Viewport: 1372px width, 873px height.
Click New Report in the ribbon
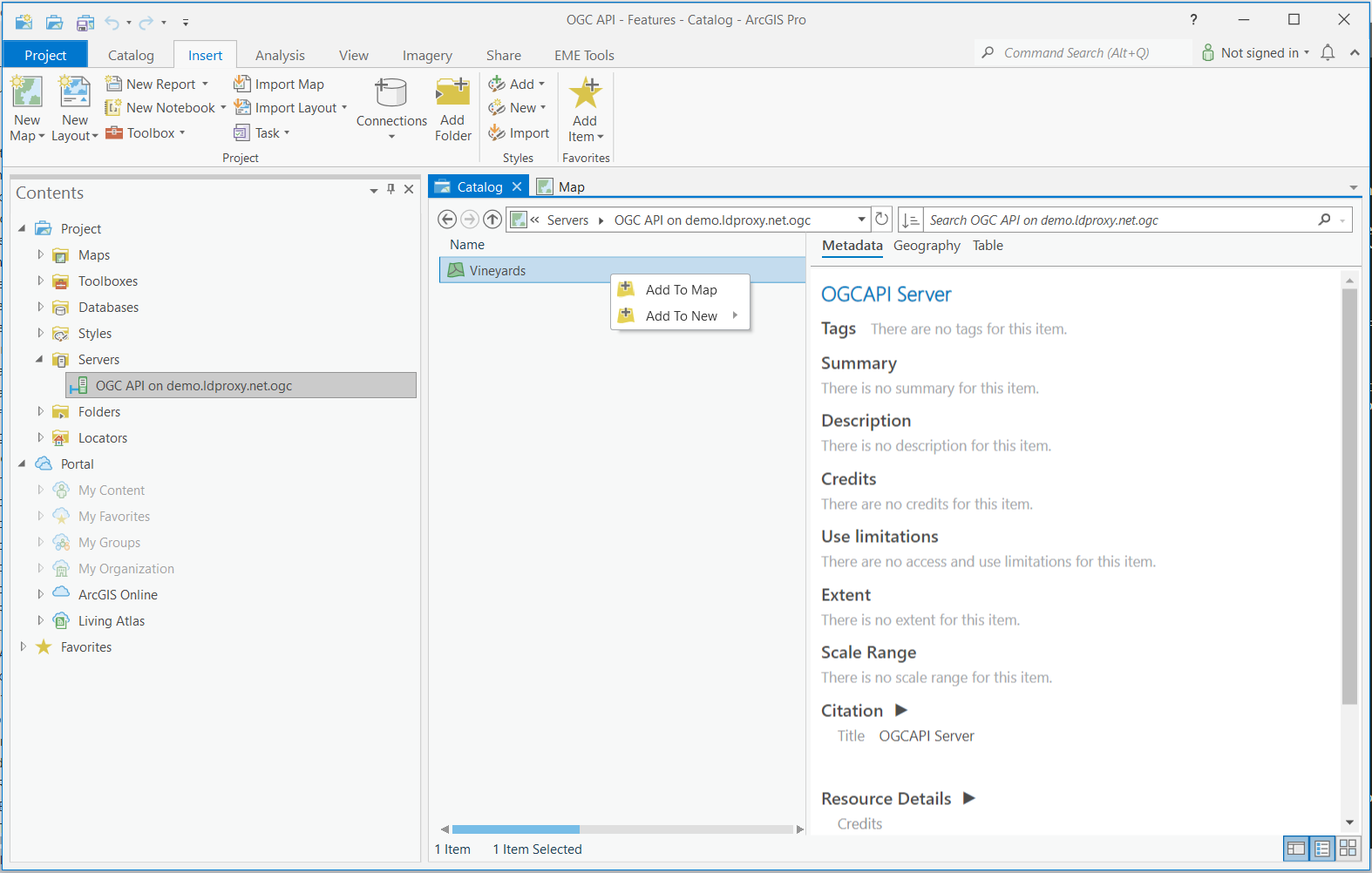click(x=157, y=84)
